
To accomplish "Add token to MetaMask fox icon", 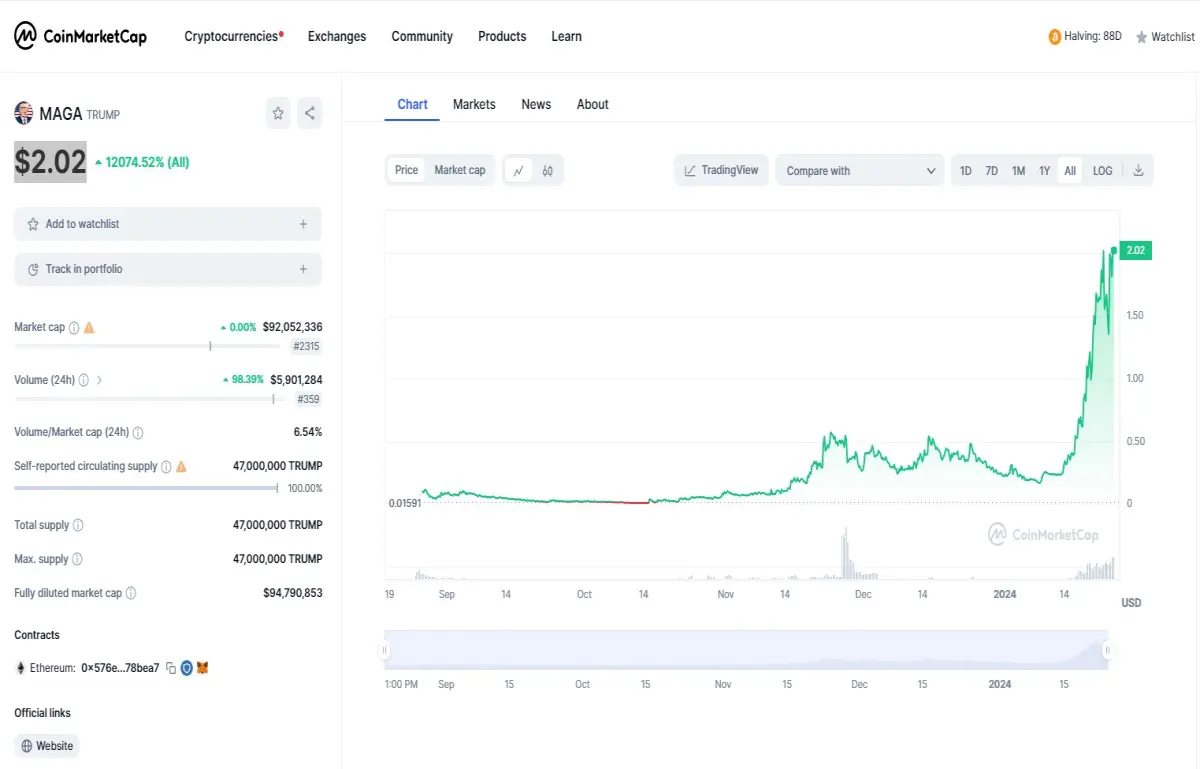I will click(x=202, y=668).
